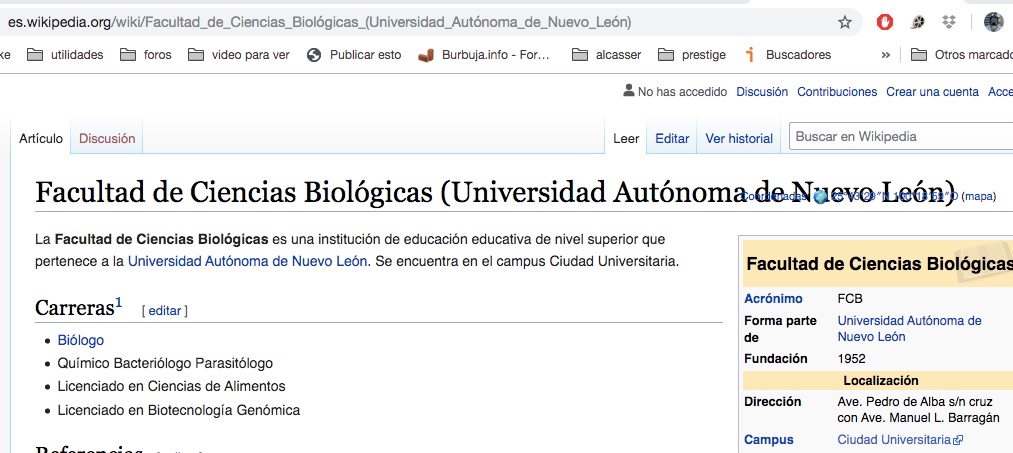Open the Editar tab
The width and height of the screenshot is (1013, 453).
click(x=672, y=139)
